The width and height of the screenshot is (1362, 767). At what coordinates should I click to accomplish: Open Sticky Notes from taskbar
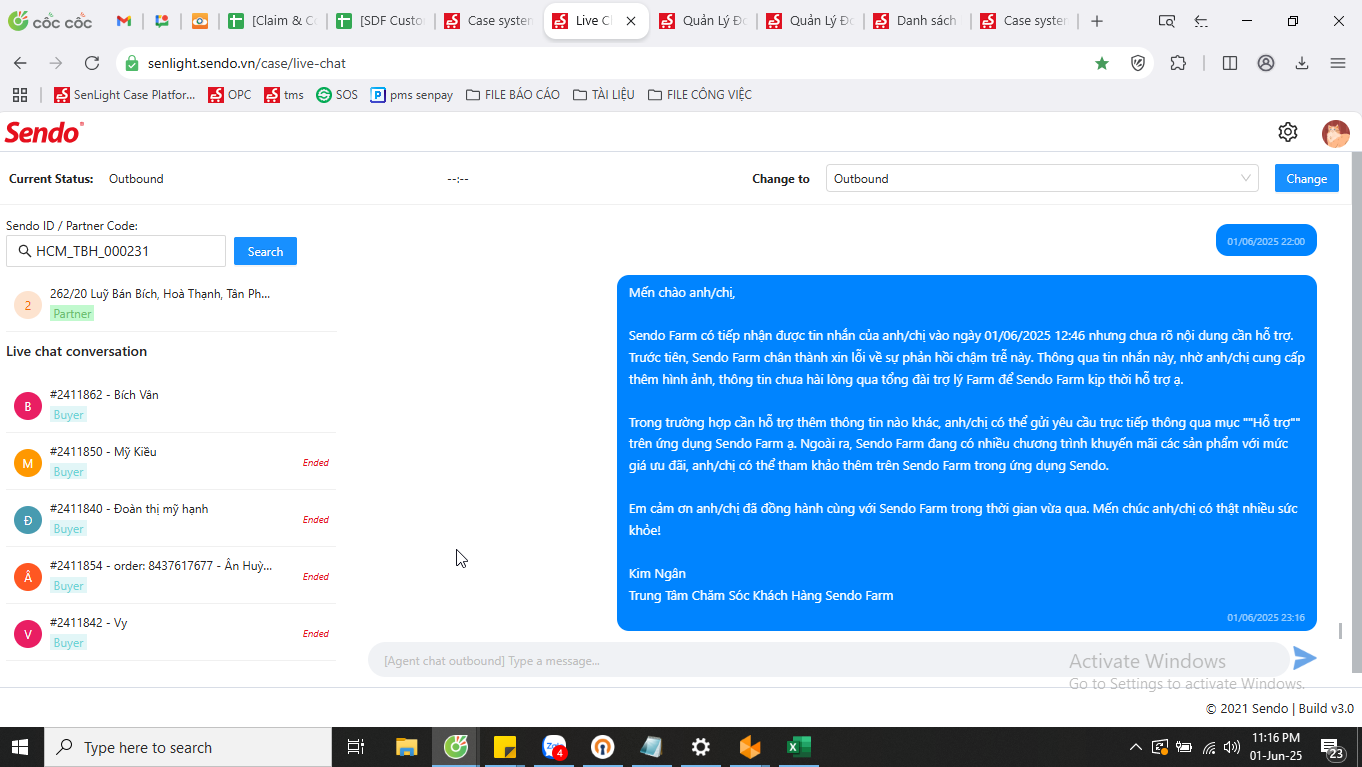coord(505,747)
